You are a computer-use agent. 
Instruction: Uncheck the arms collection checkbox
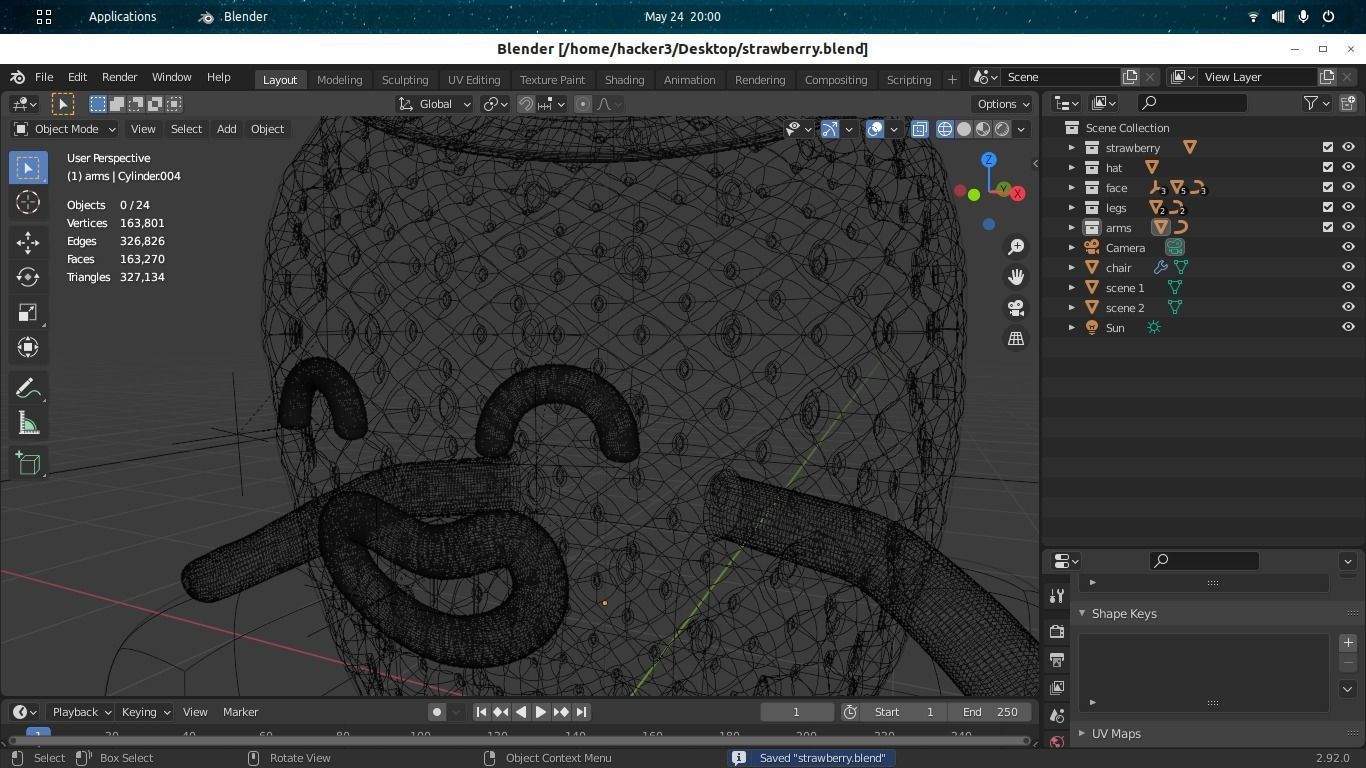tap(1328, 227)
